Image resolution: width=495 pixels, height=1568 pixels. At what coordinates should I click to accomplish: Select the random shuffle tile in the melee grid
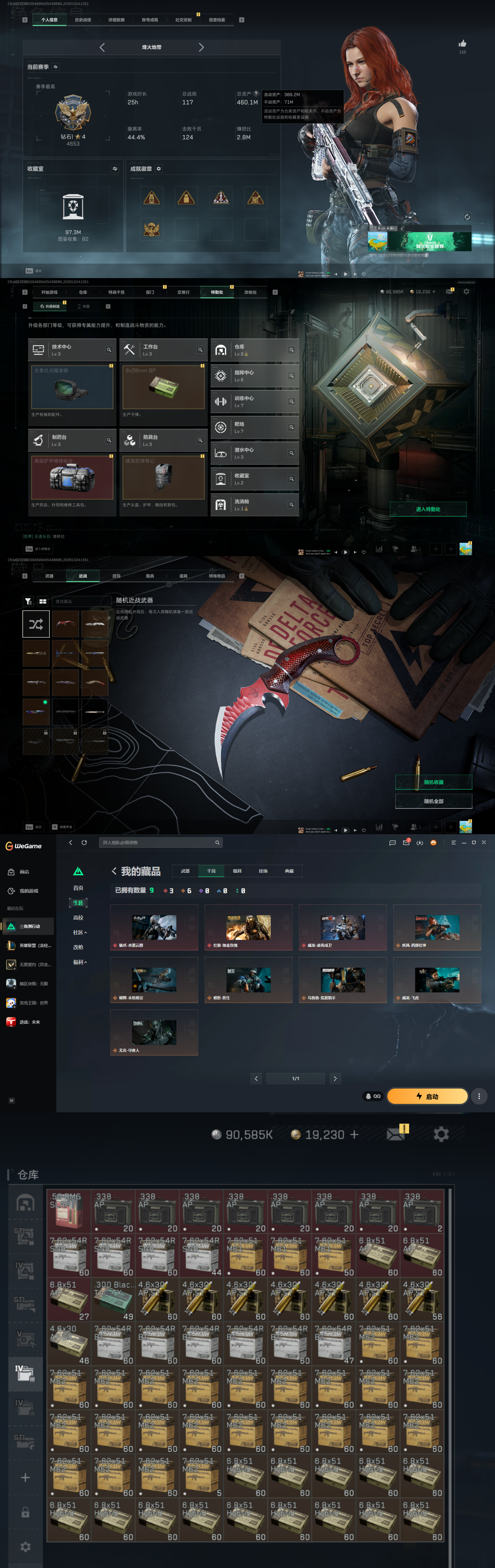click(x=36, y=624)
